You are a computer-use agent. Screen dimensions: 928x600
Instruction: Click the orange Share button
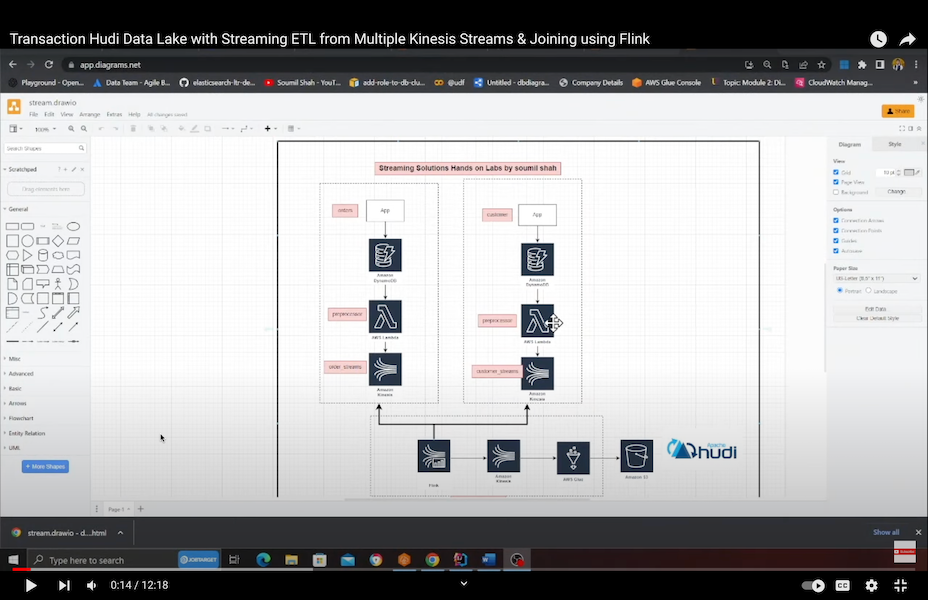897,111
